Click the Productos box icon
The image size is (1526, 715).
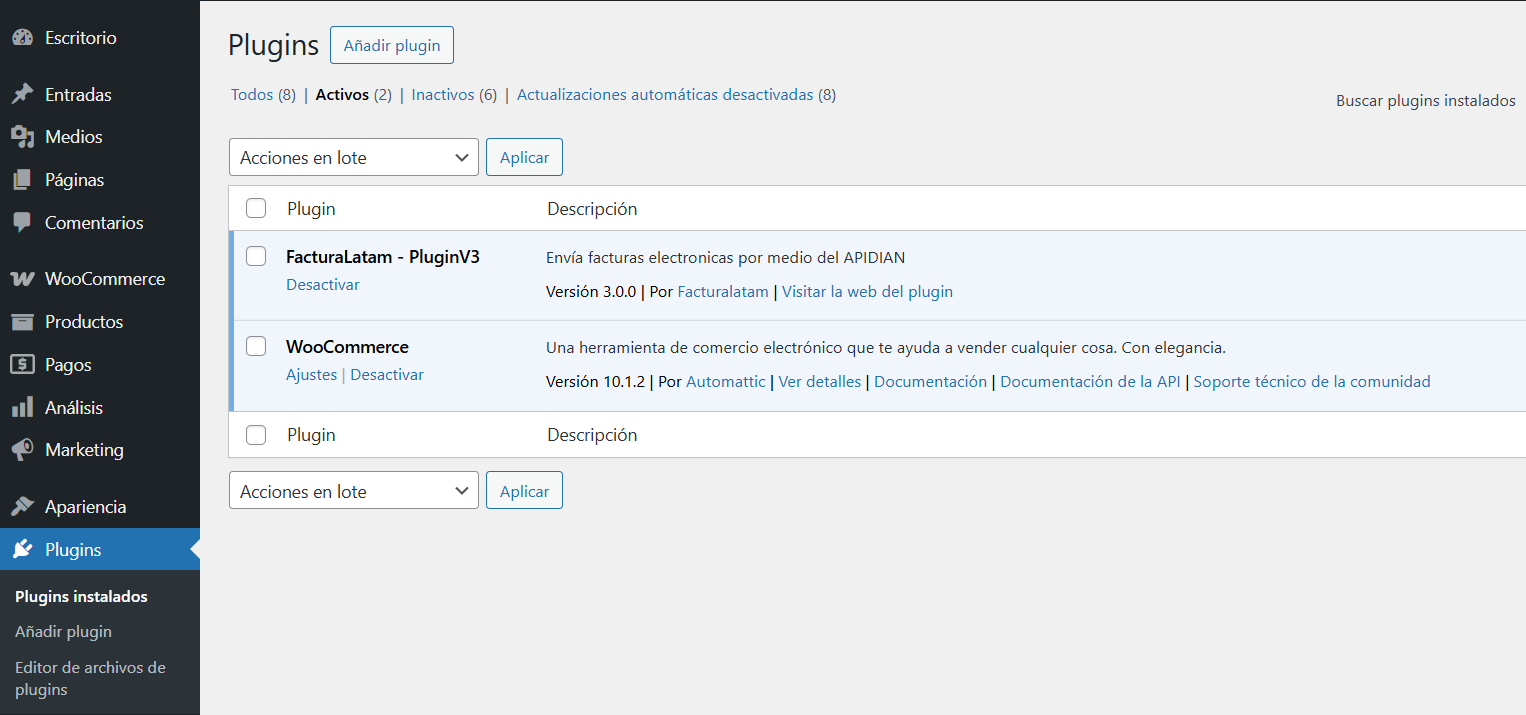(22, 322)
